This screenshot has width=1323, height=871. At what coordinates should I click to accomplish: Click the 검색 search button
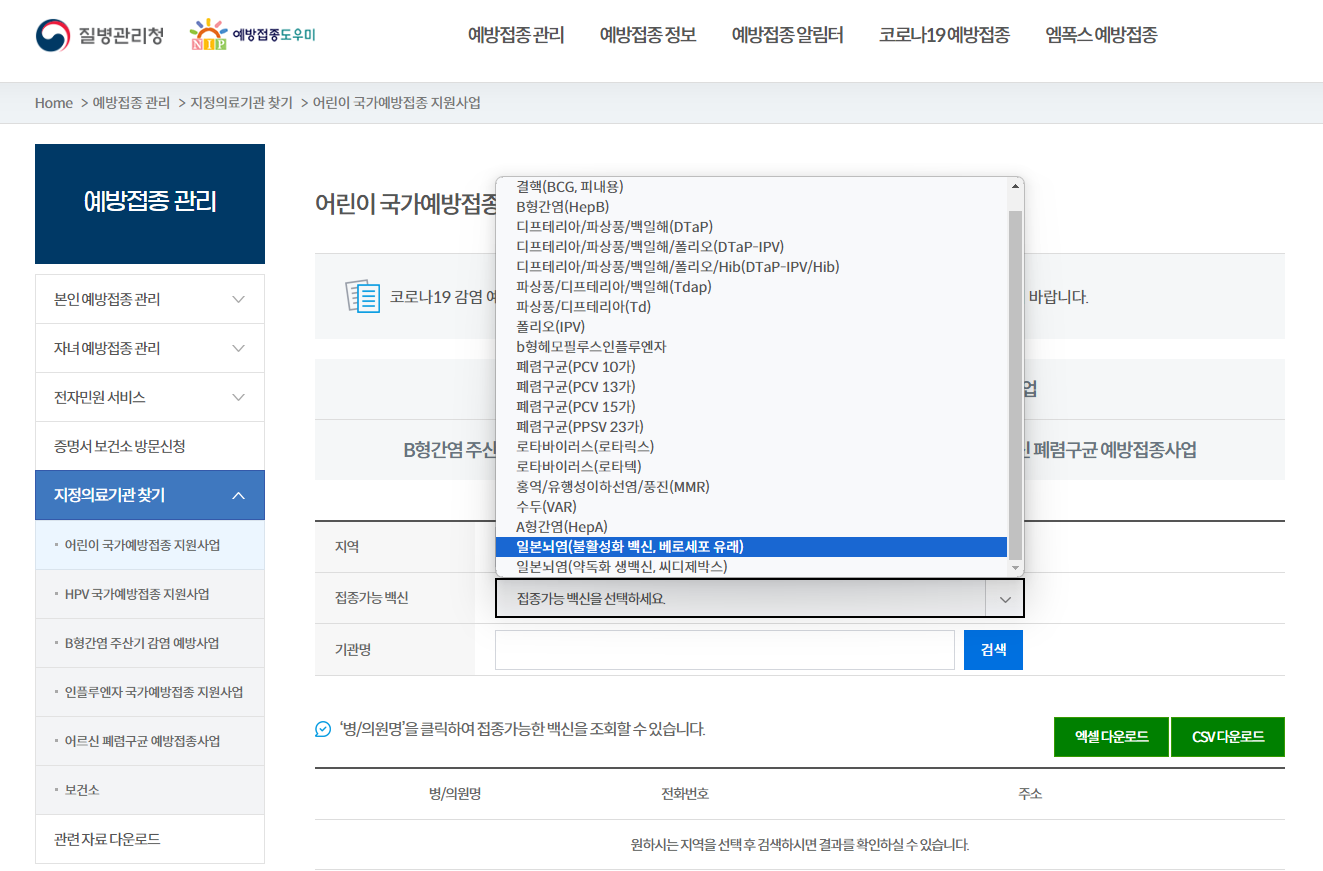coord(992,649)
